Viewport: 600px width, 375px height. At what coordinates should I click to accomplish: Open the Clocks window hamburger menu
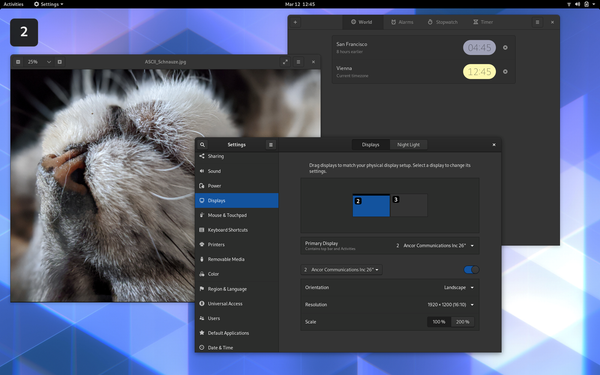(537, 22)
